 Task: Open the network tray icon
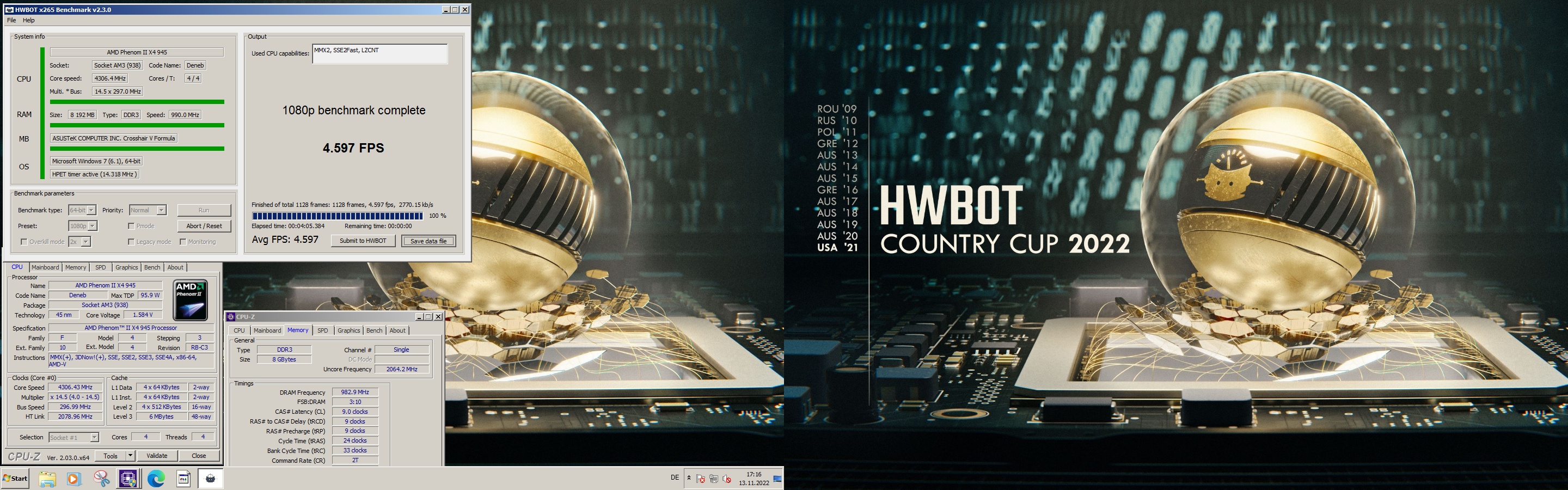[714, 479]
